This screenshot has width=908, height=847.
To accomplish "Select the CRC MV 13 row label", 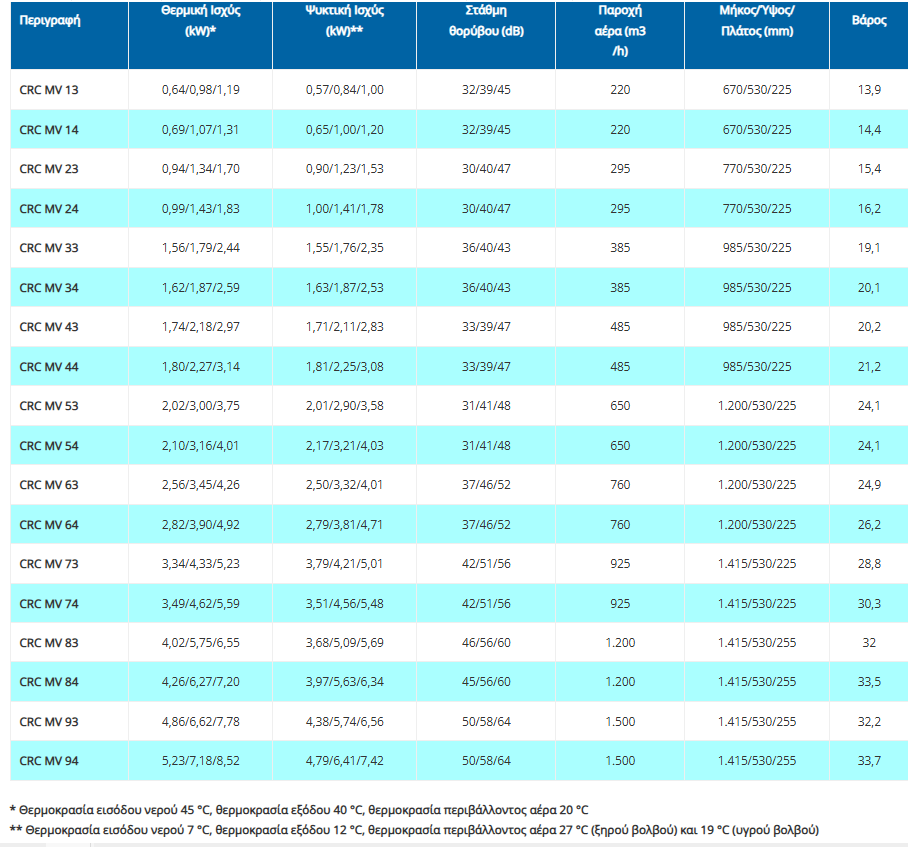I will click(48, 90).
